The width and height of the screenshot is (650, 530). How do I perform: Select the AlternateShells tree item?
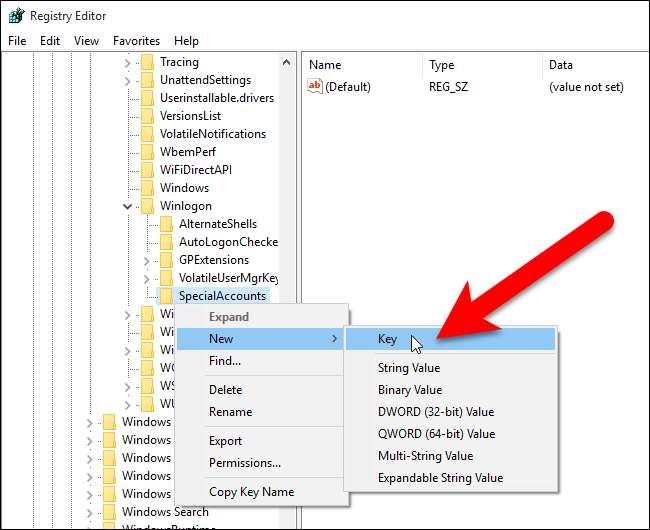pyautogui.click(x=218, y=224)
